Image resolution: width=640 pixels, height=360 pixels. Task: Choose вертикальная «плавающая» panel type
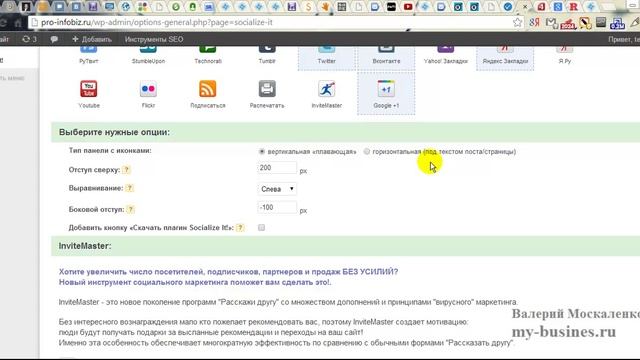262,151
